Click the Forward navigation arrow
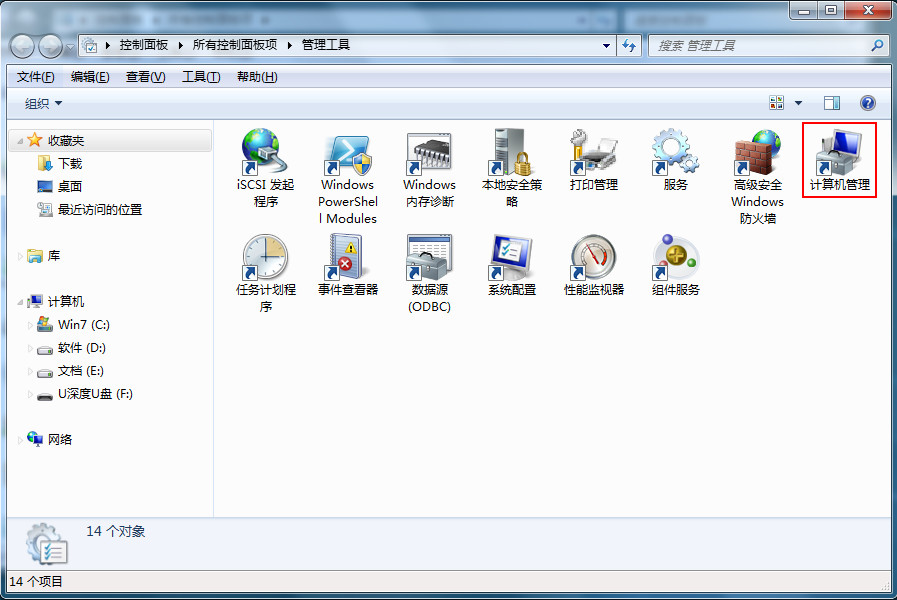Screen dimensions: 897x600 50,46
